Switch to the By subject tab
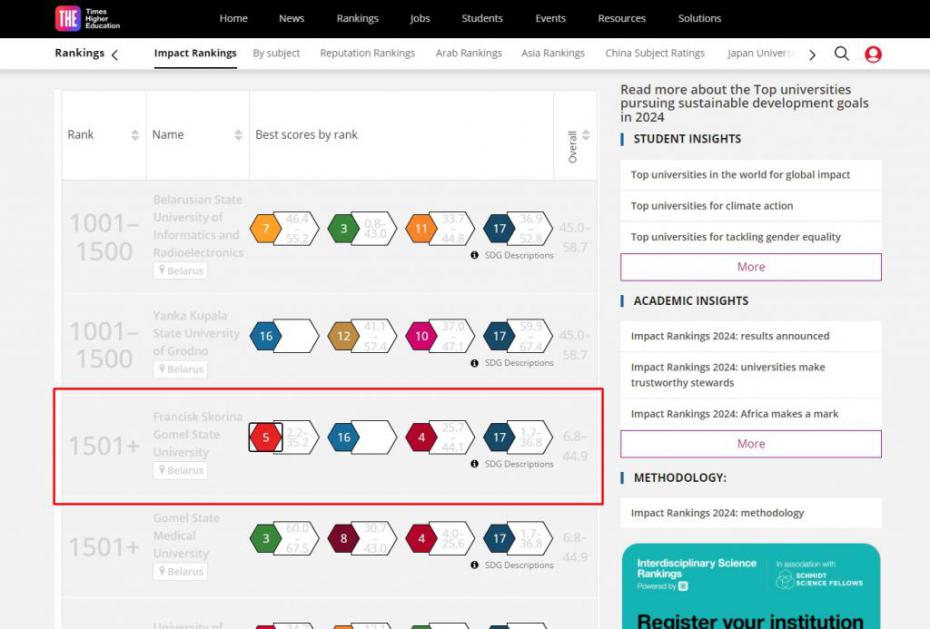The image size is (930, 629). [276, 53]
